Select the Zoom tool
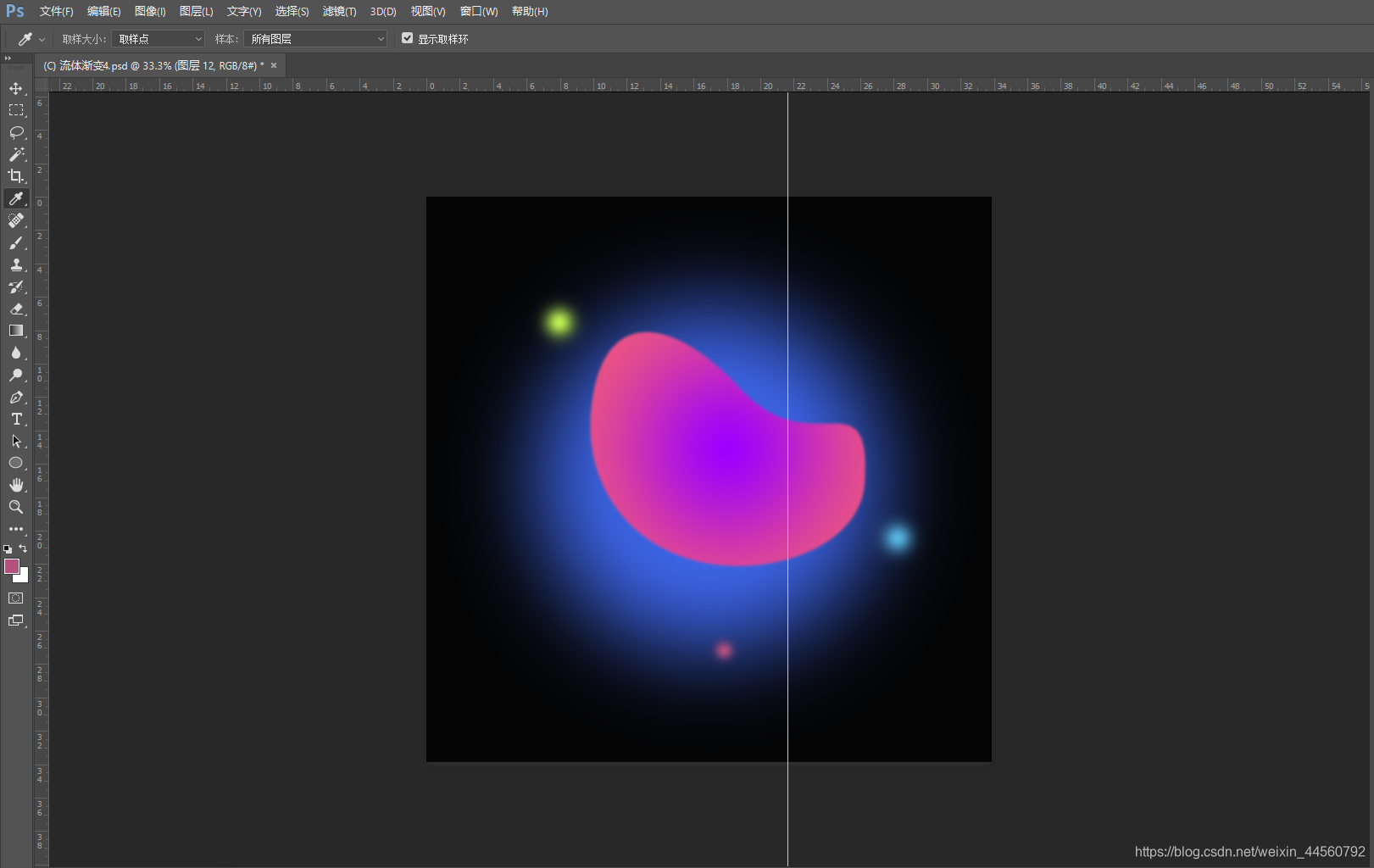The height and width of the screenshot is (868, 1374). click(x=16, y=507)
